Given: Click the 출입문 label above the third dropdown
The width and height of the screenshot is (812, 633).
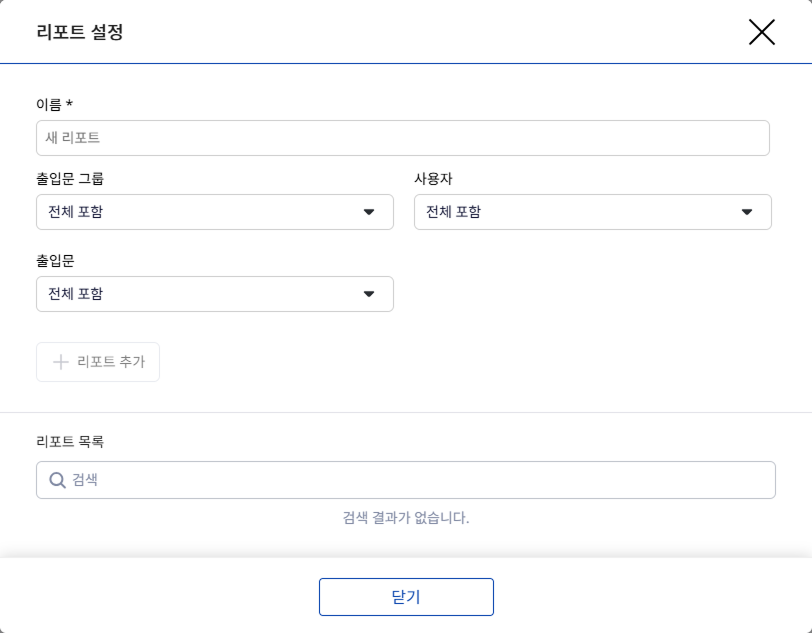Looking at the screenshot, I should pos(55,261).
